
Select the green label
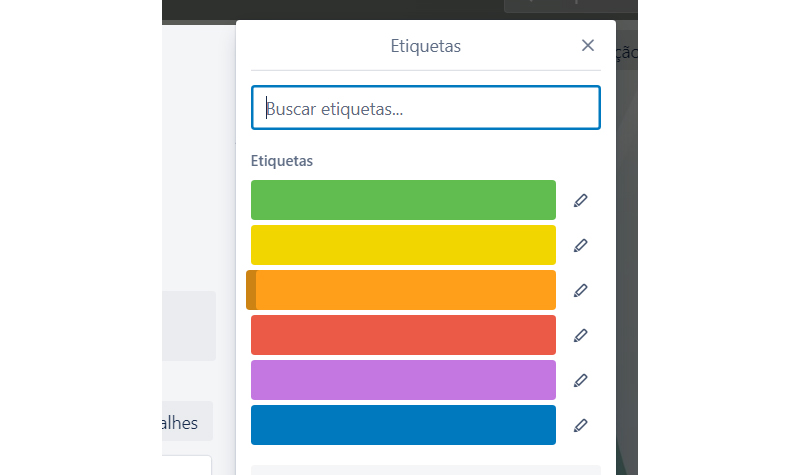(403, 200)
